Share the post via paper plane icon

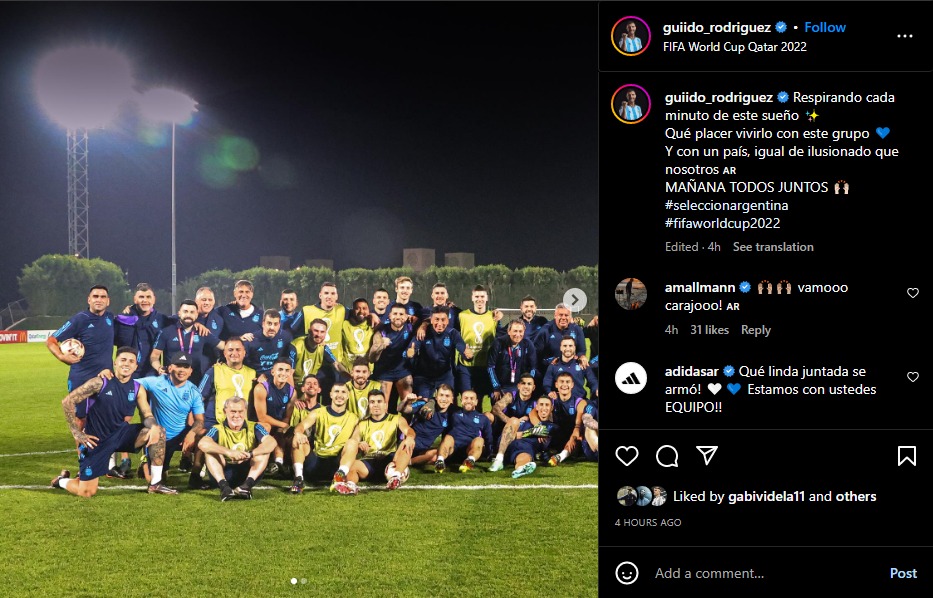(x=707, y=456)
